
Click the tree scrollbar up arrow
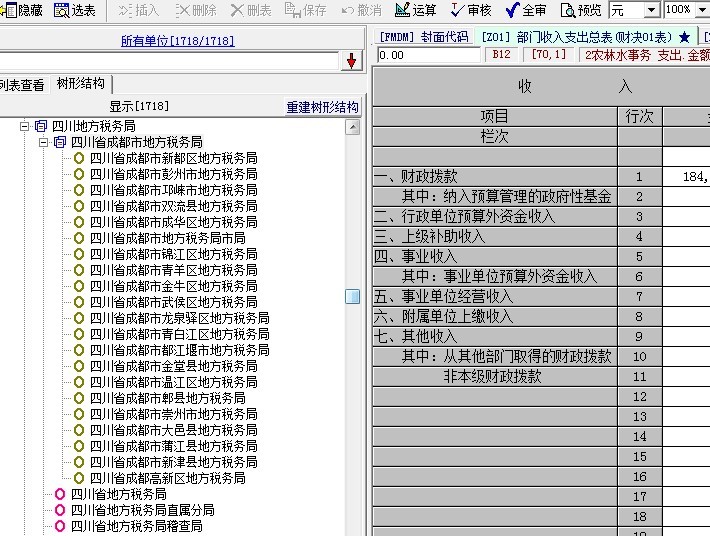pos(353,127)
